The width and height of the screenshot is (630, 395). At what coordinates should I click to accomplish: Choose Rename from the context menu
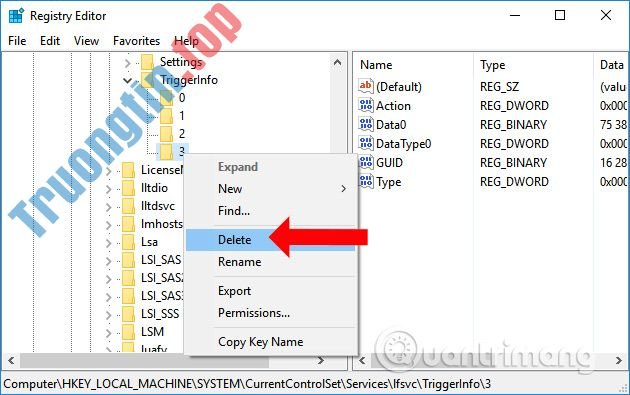click(x=271, y=262)
